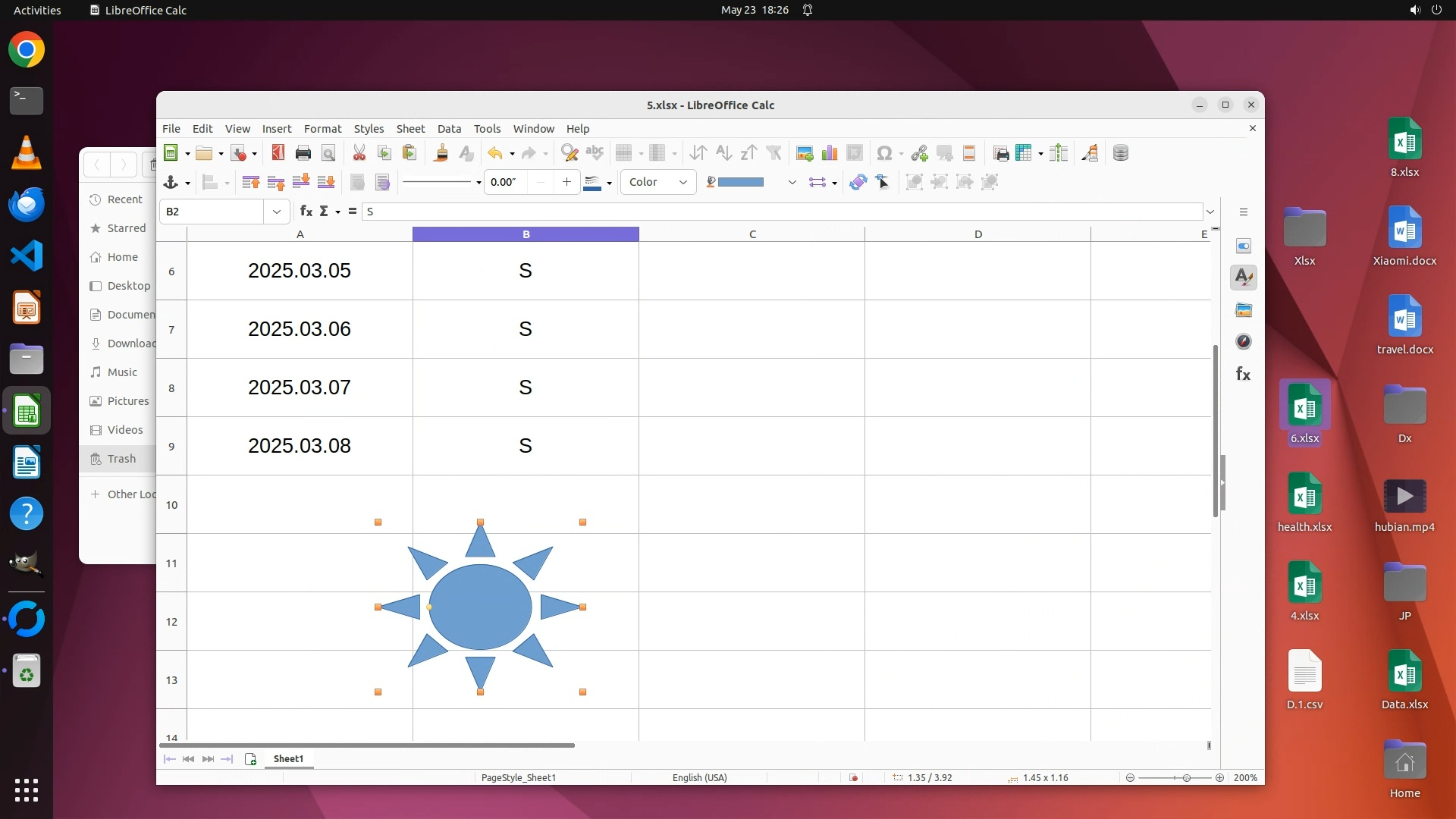1456x819 pixels.
Task: Select the Sheet1 tab
Action: pos(288,758)
